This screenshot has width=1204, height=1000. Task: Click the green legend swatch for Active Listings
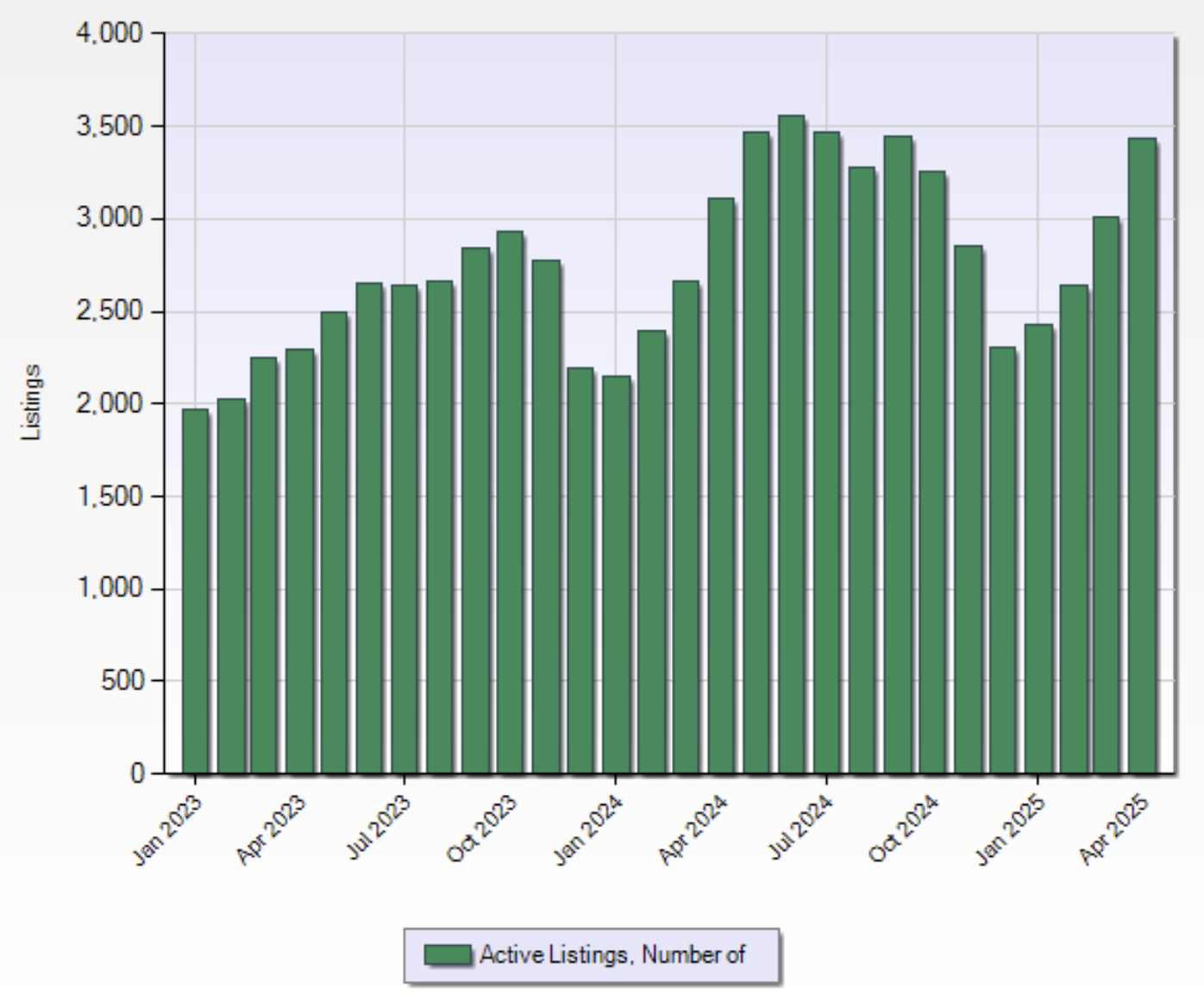(448, 955)
